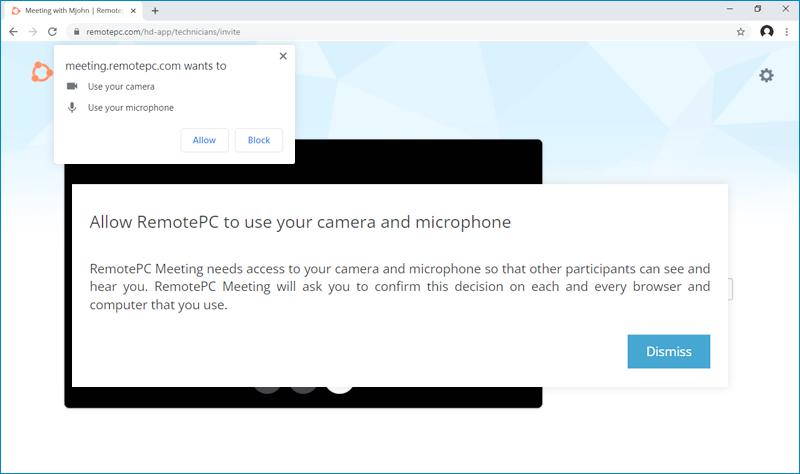Image resolution: width=800 pixels, height=474 pixels.
Task: Select the Meeting with Mjohn tab
Action: point(74,11)
